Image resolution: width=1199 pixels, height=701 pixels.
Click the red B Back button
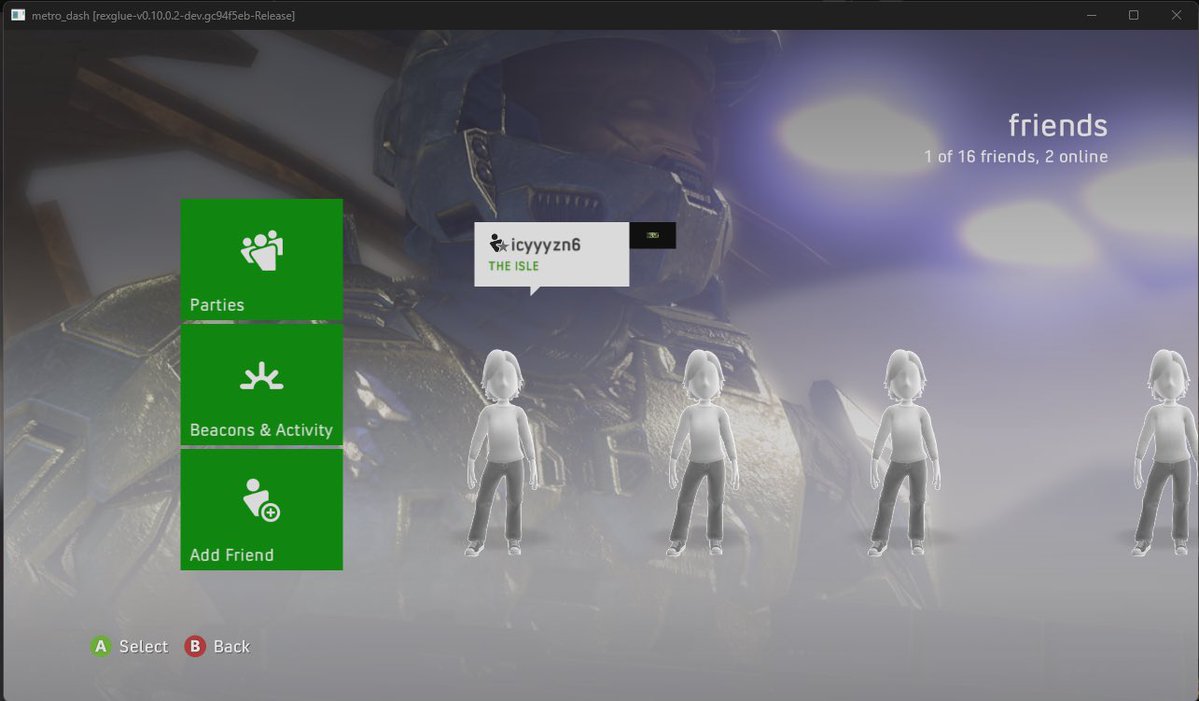(x=195, y=647)
